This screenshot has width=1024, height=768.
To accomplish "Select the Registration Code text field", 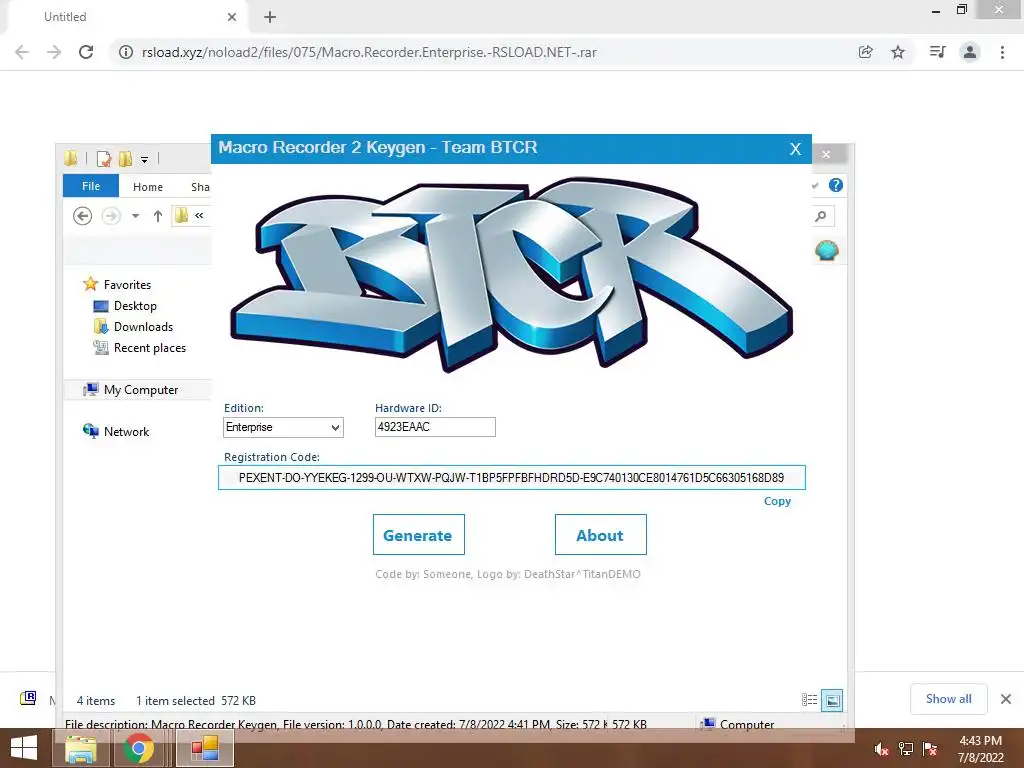I will click(511, 477).
